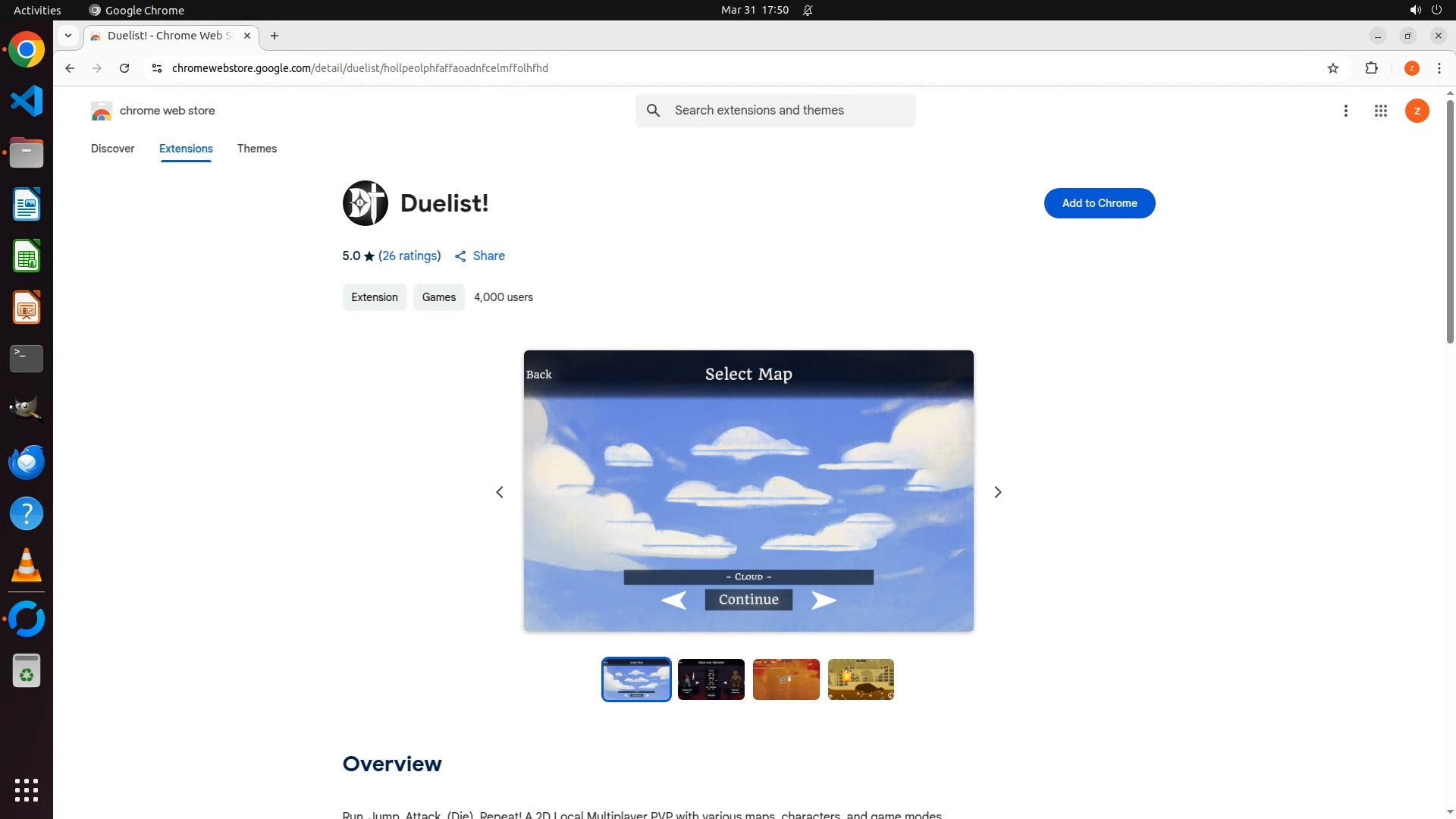Image resolution: width=1456 pixels, height=819 pixels.
Task: Open Google apps grid launcher
Action: (x=1380, y=111)
